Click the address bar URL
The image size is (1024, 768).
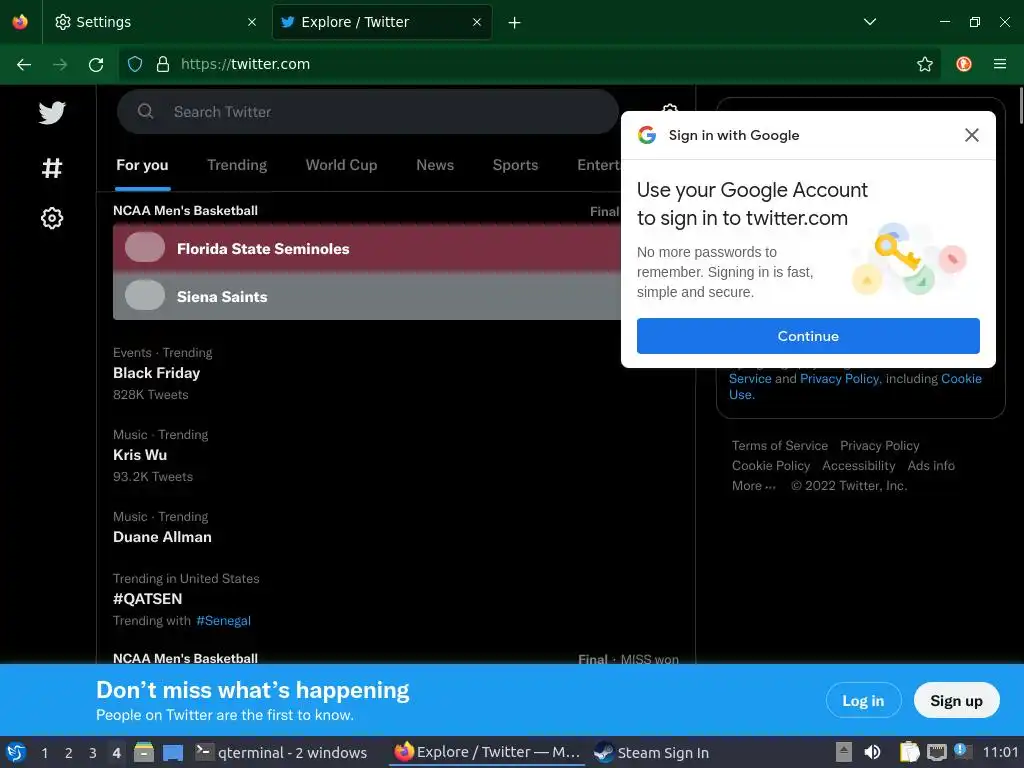245,64
